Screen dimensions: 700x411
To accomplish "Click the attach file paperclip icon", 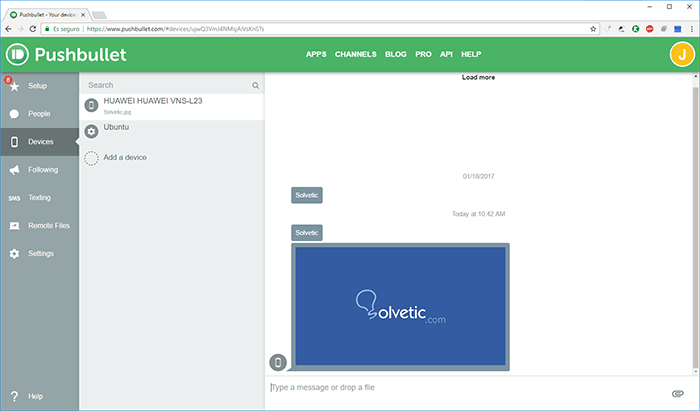I will coord(678,393).
